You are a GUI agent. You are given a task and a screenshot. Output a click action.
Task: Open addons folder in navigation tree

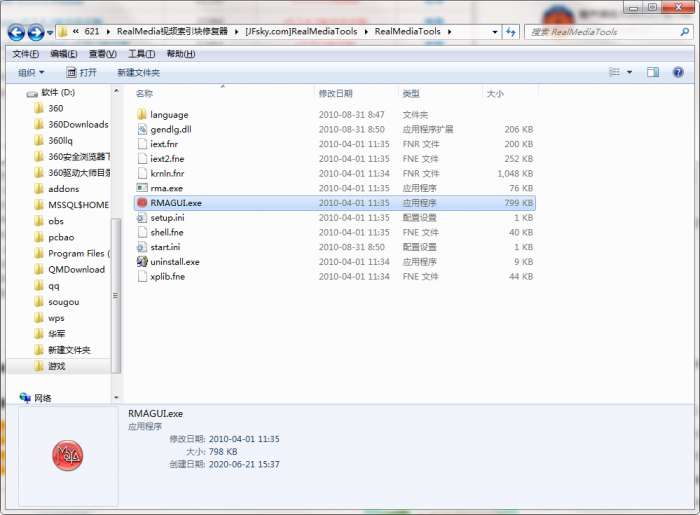[57, 189]
